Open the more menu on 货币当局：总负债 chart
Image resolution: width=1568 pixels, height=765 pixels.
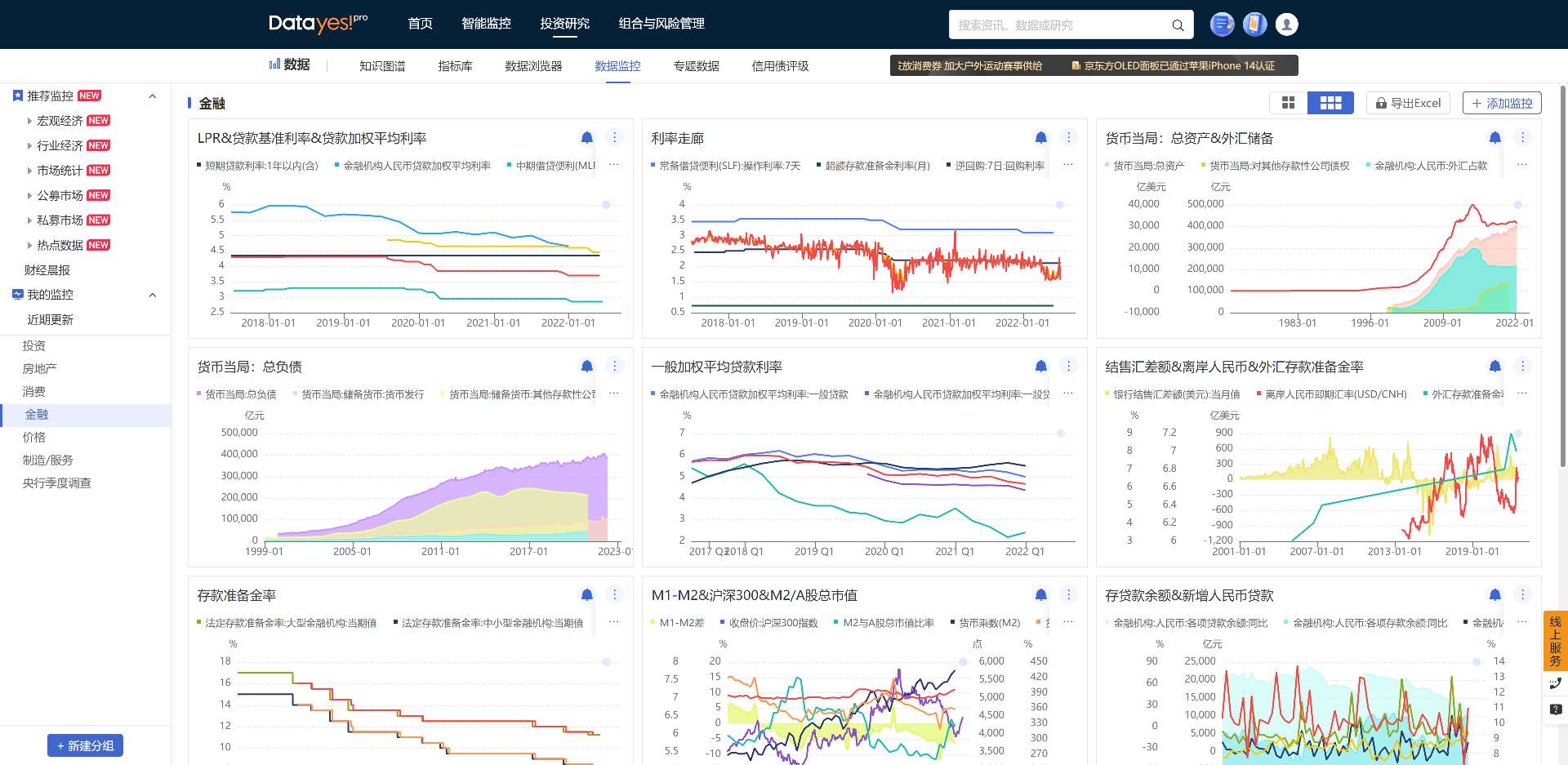(x=615, y=366)
